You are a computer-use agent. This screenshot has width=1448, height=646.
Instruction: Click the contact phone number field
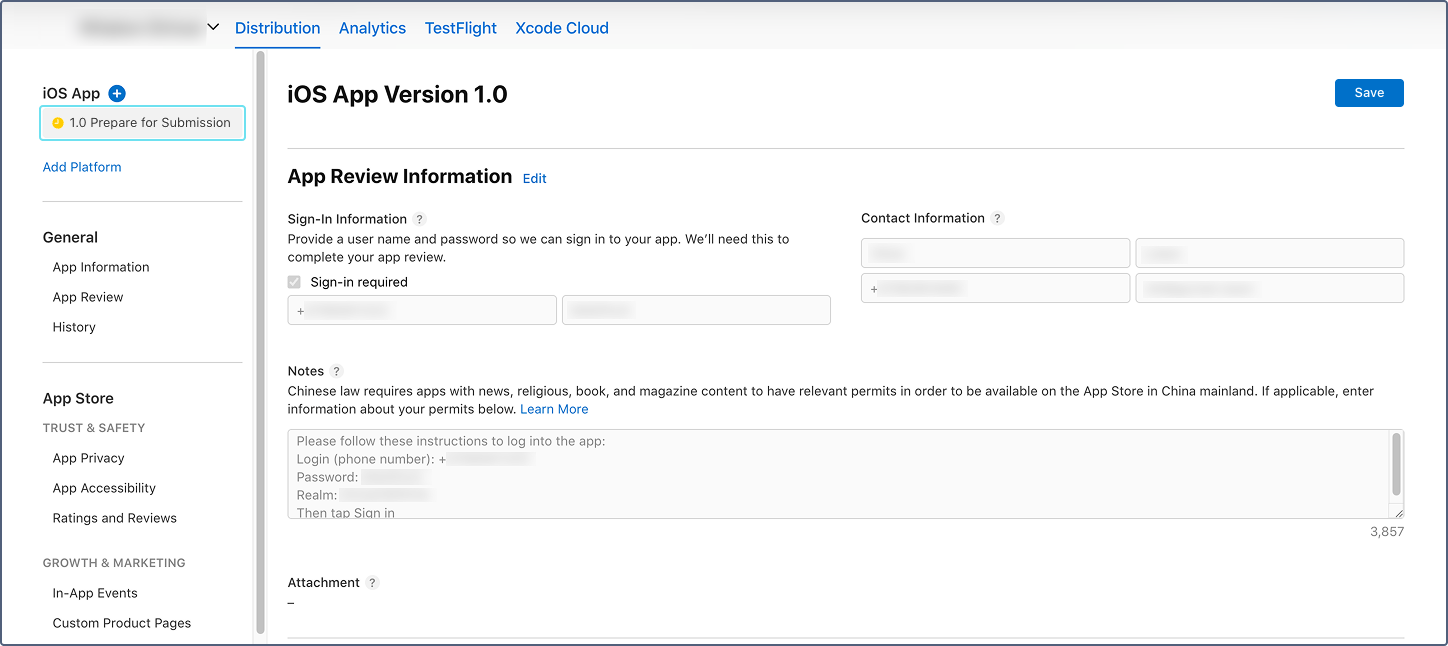pos(996,288)
